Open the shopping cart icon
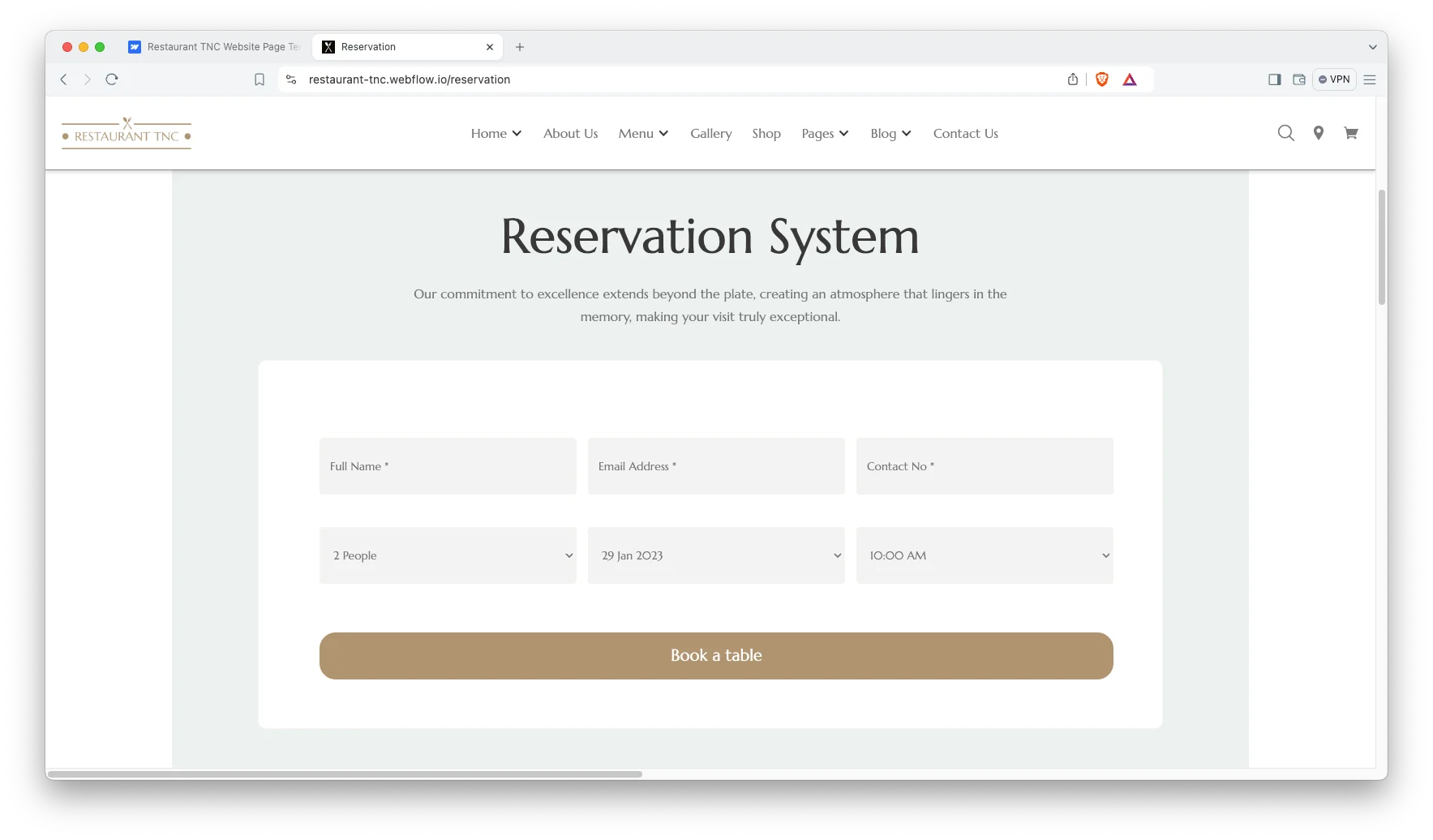1433x840 pixels. [1350, 133]
